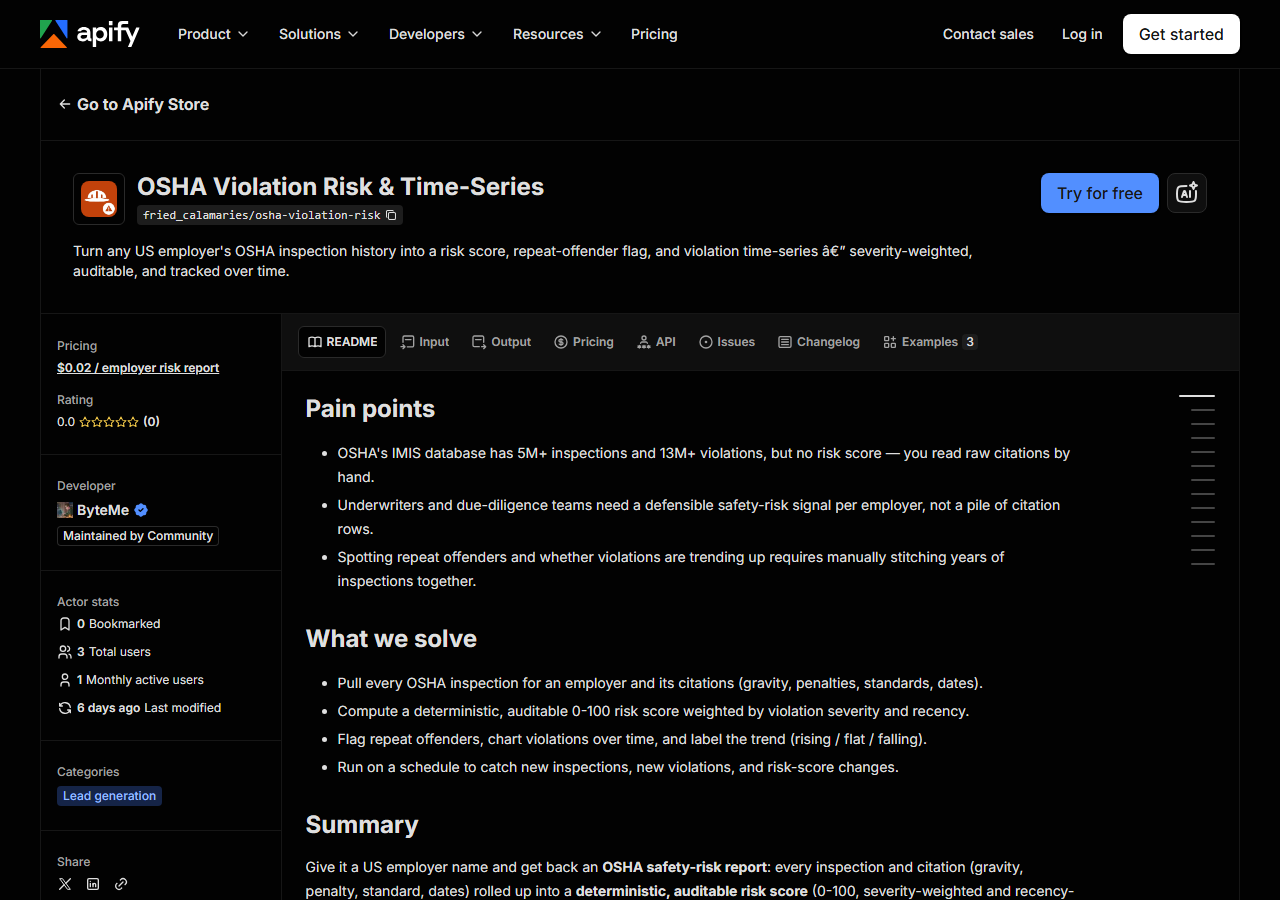
Task: Click the Summary heading
Action: tap(362, 824)
